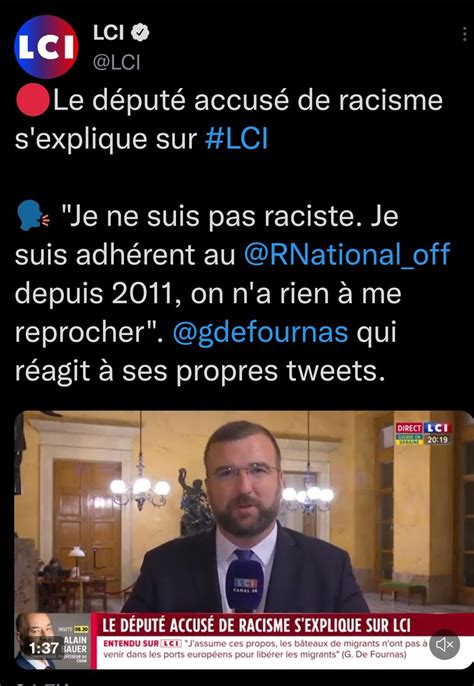Open the @RNational_off mention

[347, 255]
